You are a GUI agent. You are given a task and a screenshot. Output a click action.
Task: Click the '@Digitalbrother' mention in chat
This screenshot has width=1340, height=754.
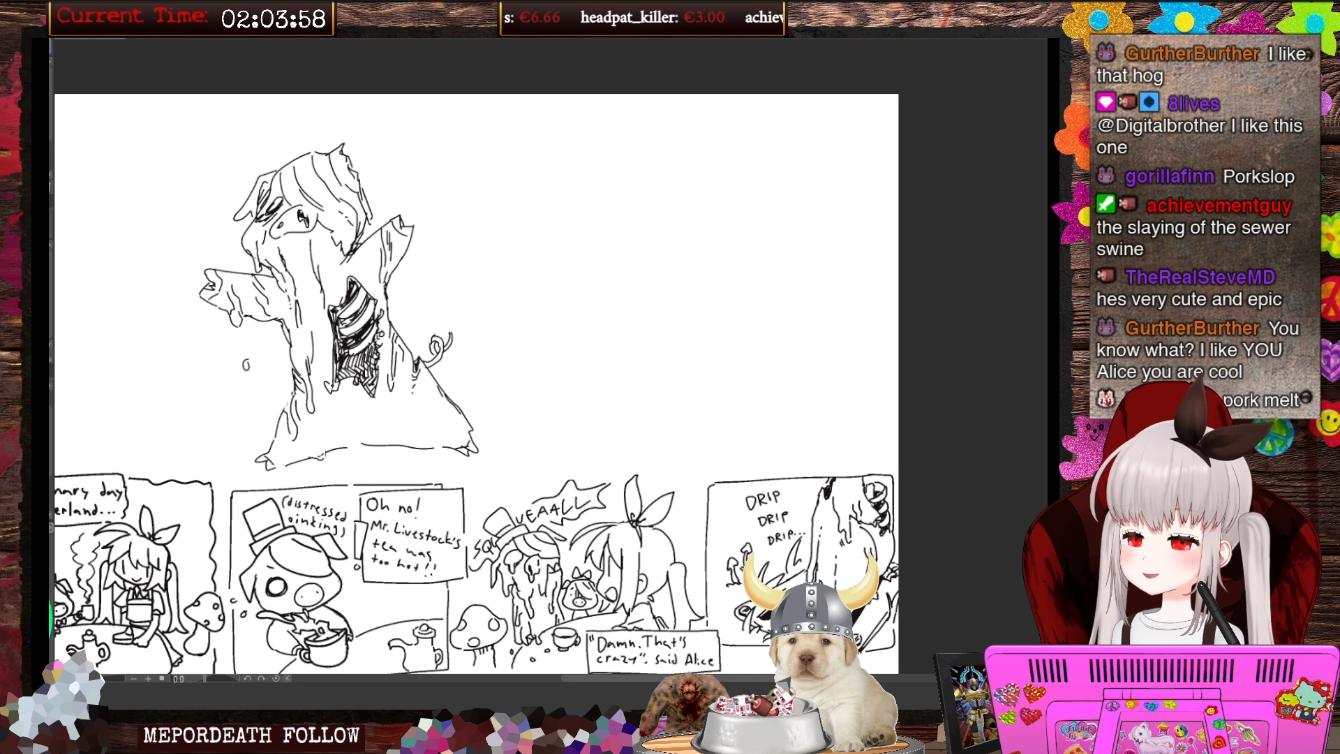coord(1161,126)
